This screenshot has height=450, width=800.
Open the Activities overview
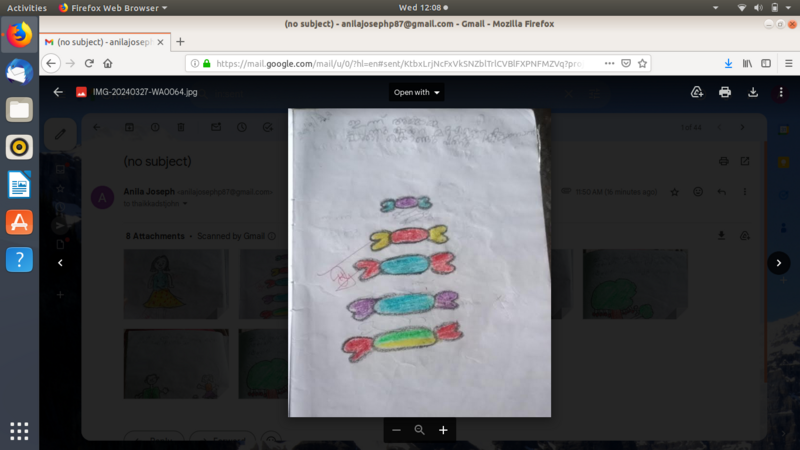click(x=27, y=7)
